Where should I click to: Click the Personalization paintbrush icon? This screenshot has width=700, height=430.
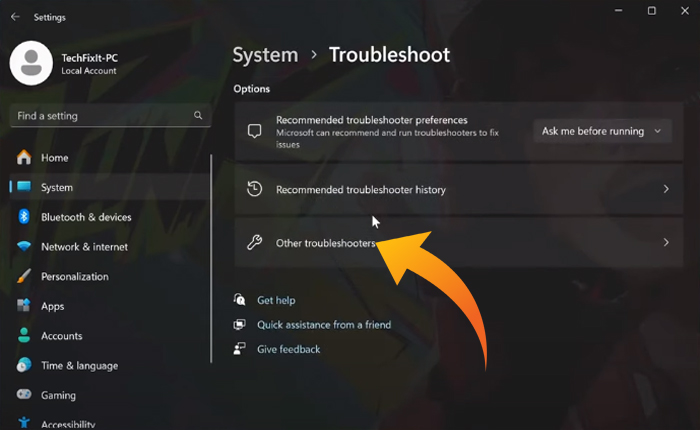(23, 277)
